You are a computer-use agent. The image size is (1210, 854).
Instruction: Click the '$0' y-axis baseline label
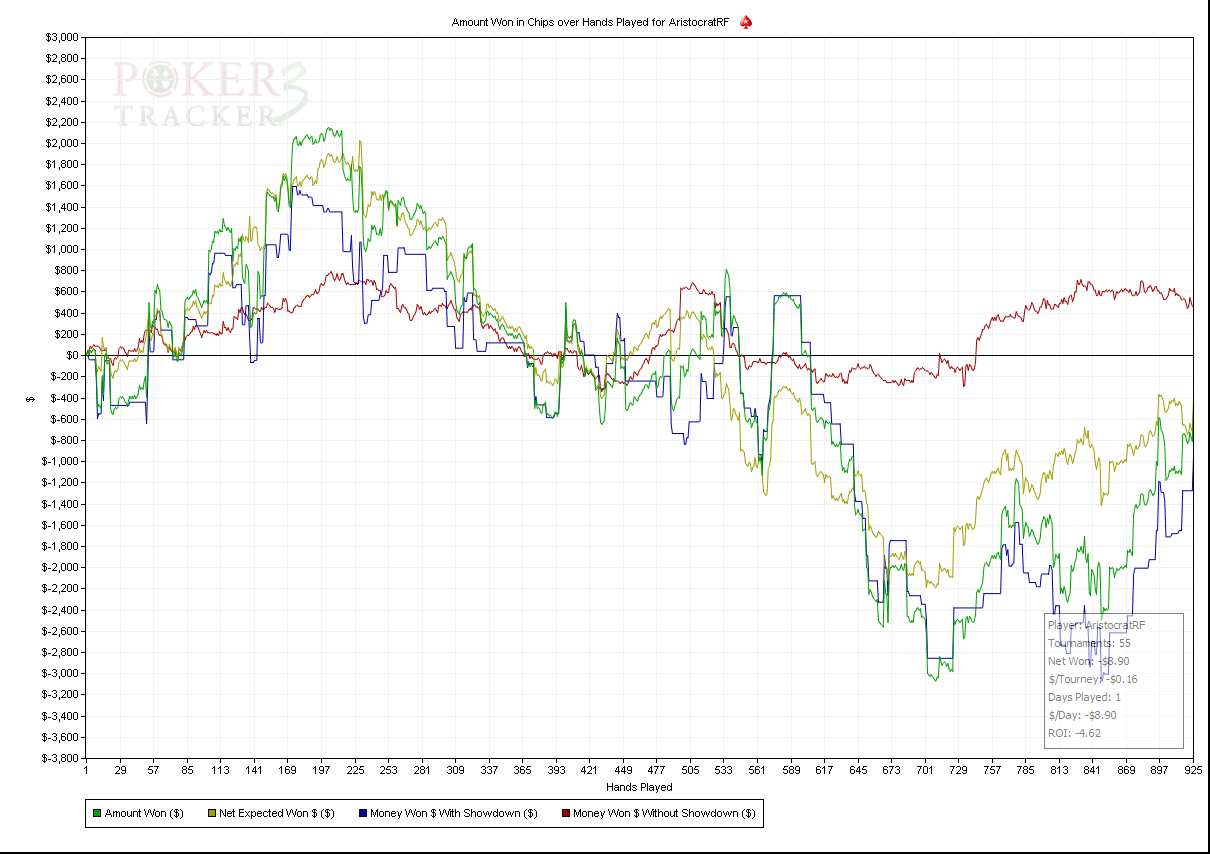tap(72, 355)
